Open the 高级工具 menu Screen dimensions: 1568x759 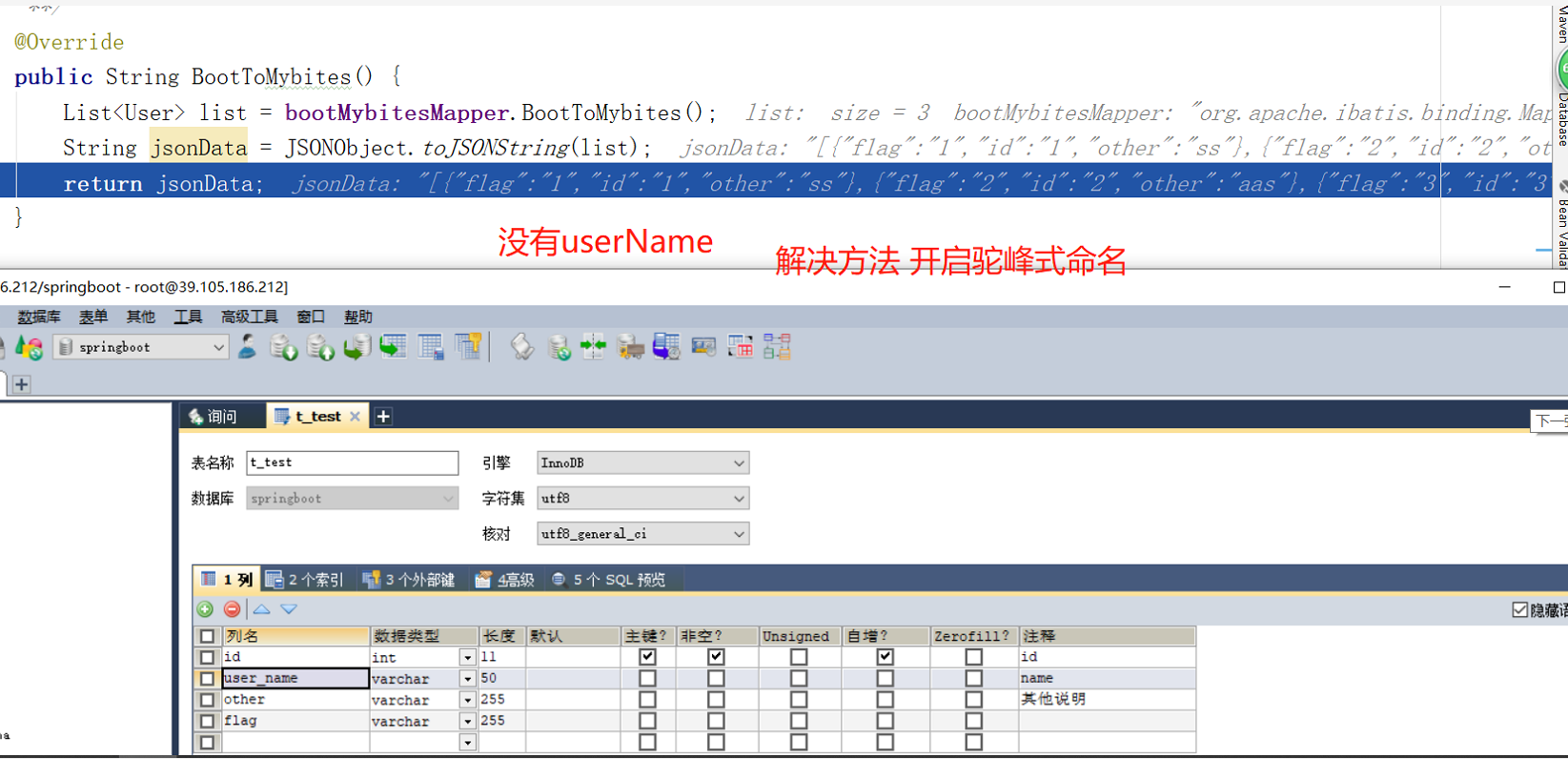pyautogui.click(x=250, y=317)
